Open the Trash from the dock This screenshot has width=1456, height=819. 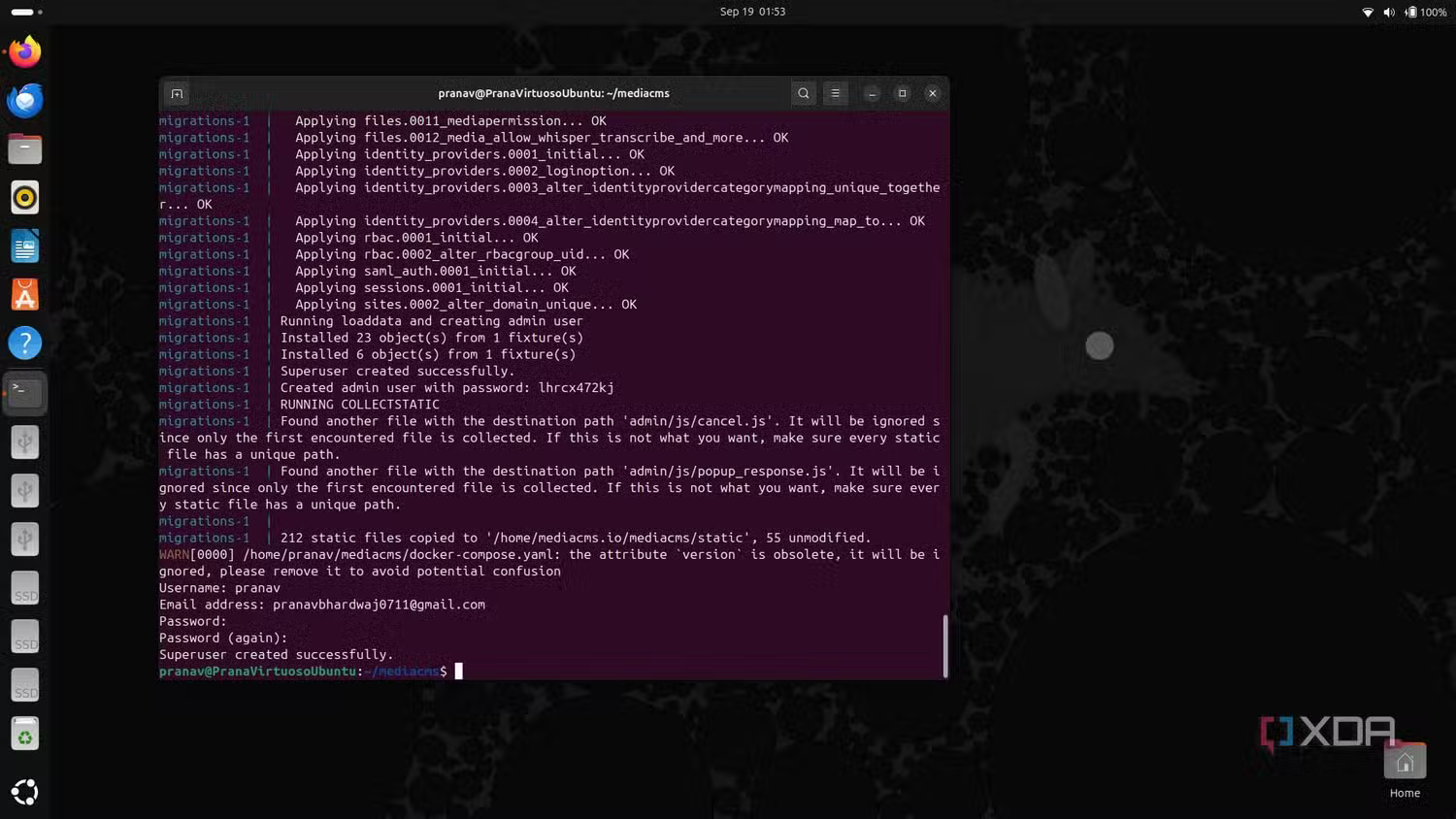pos(25,736)
